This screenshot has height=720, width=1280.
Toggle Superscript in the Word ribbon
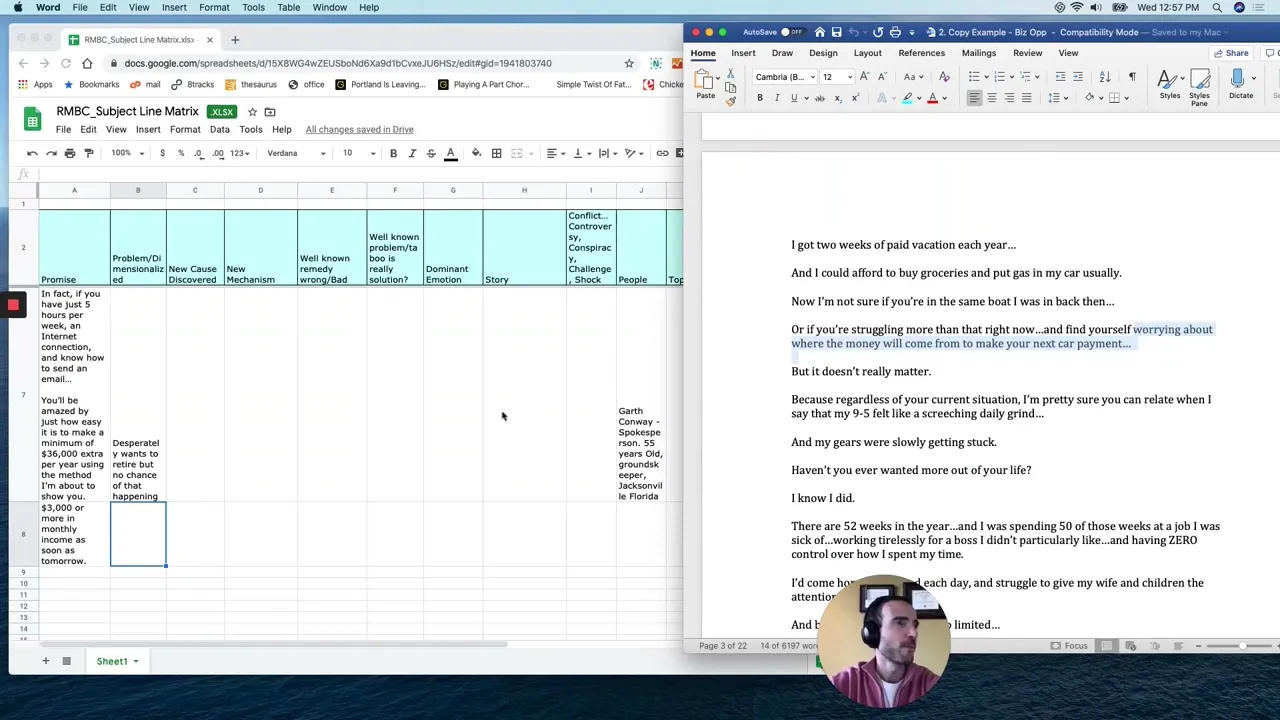(x=855, y=98)
